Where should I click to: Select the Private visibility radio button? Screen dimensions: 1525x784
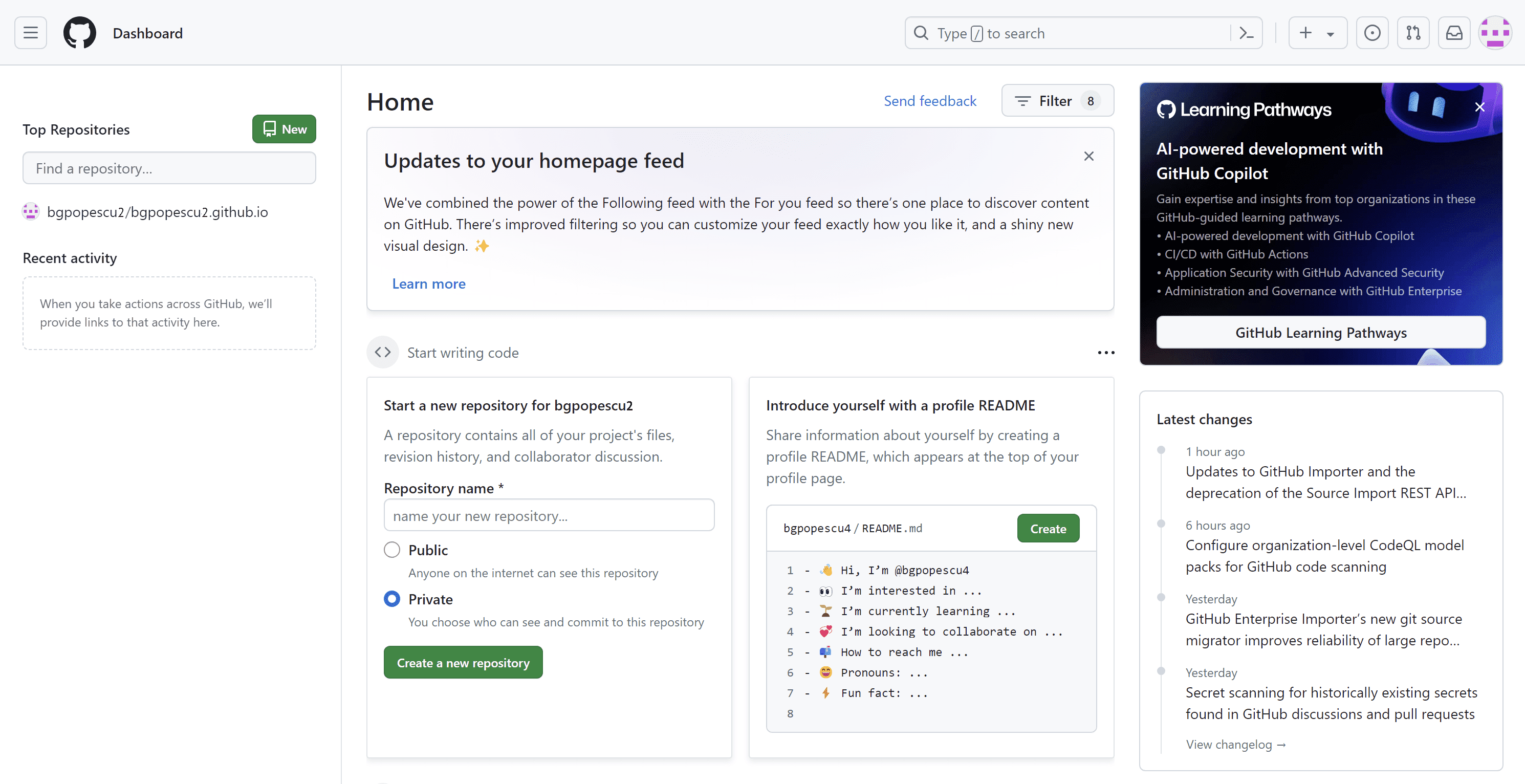[x=392, y=599]
